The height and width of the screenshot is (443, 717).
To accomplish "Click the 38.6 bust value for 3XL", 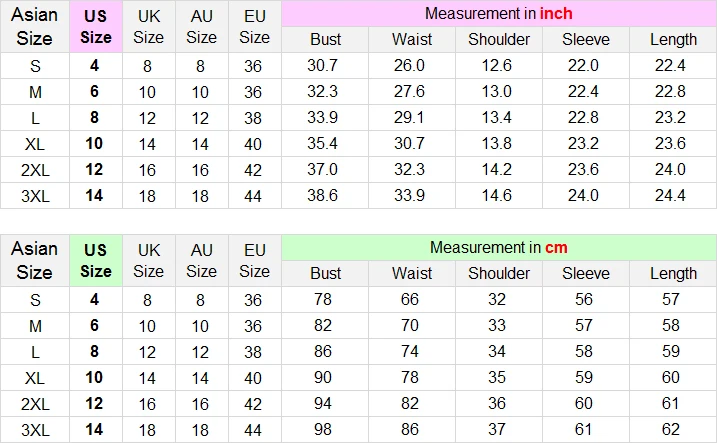I will [x=322, y=196].
